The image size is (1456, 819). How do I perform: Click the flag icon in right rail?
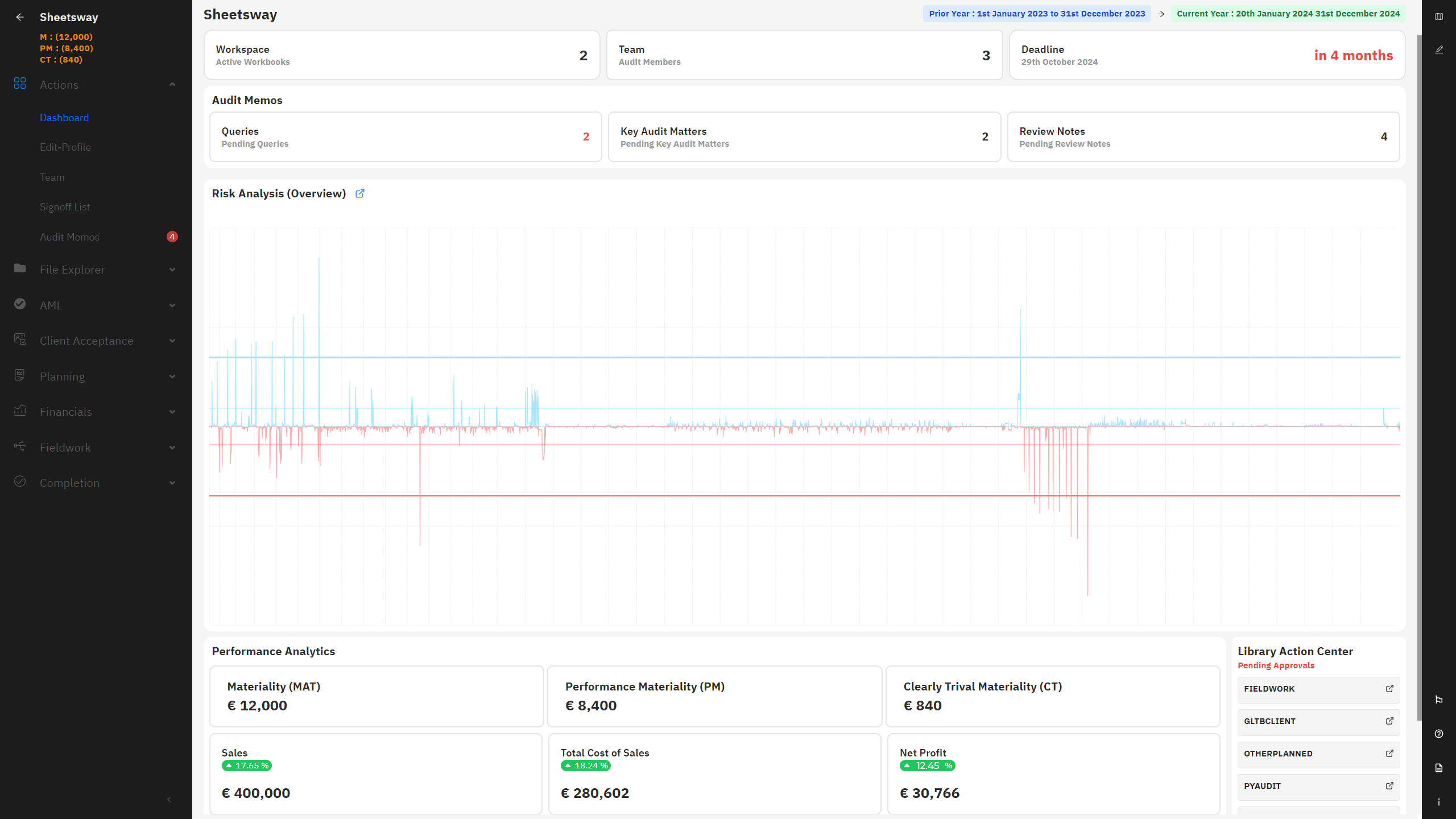click(x=1439, y=700)
